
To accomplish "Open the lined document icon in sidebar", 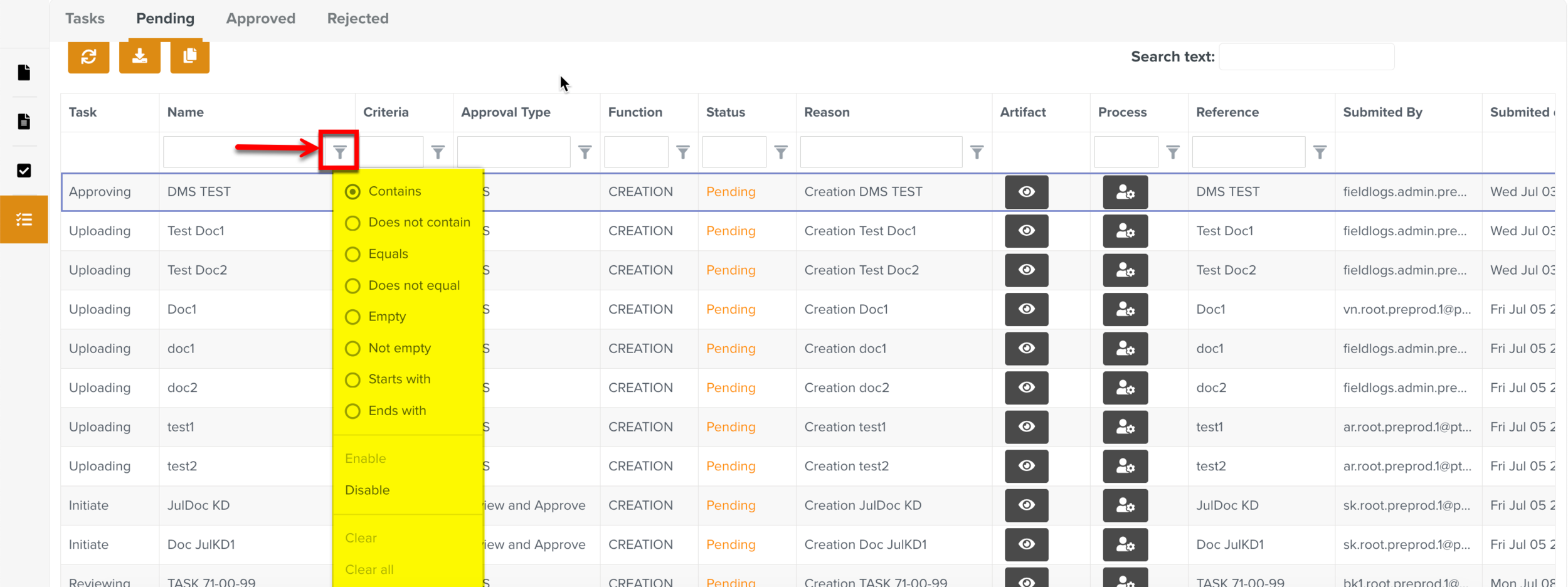I will click(24, 121).
